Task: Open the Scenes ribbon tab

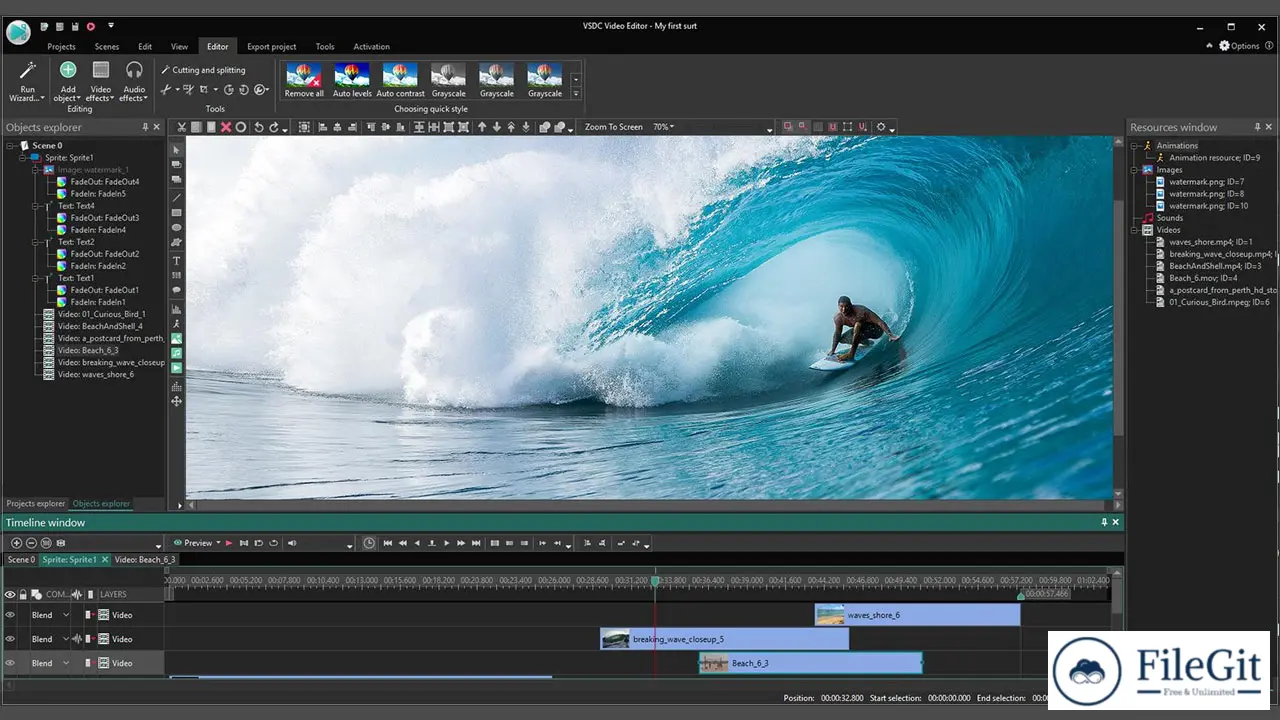Action: (x=107, y=46)
